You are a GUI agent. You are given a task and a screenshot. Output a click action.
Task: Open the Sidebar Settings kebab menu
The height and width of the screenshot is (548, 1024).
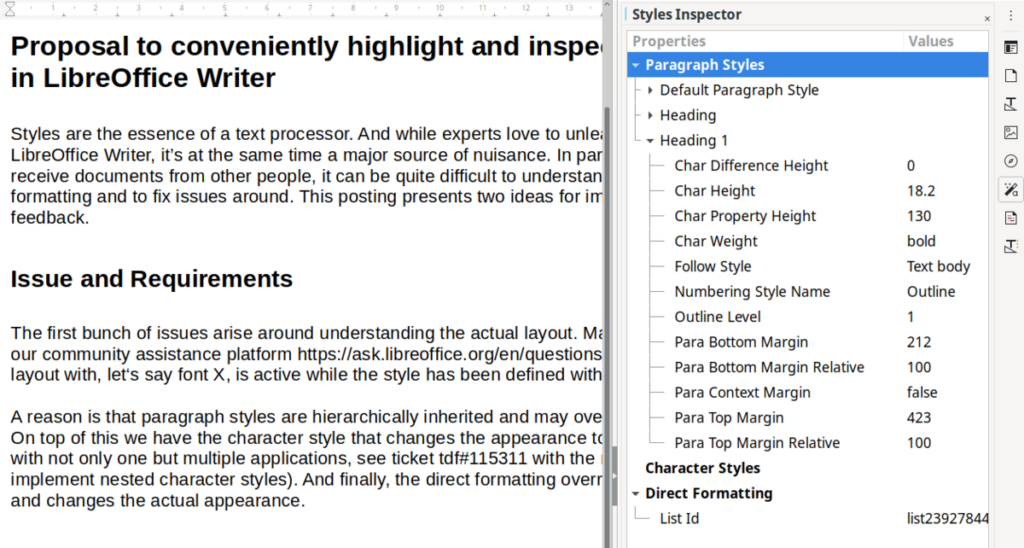(1011, 15)
